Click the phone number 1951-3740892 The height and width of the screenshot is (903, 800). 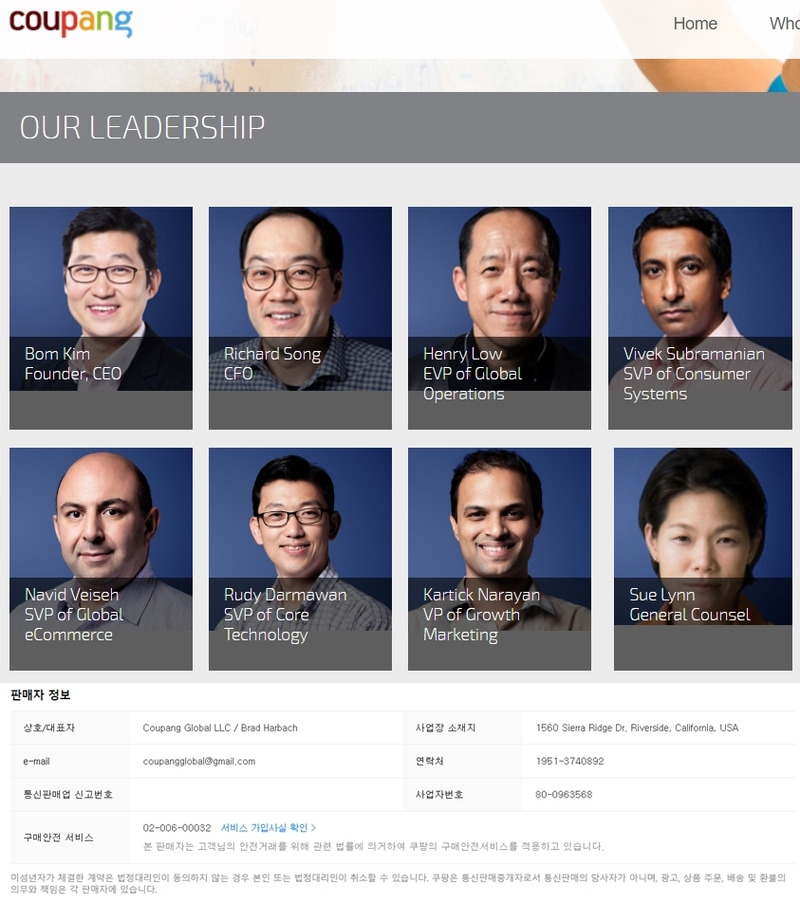[x=570, y=761]
